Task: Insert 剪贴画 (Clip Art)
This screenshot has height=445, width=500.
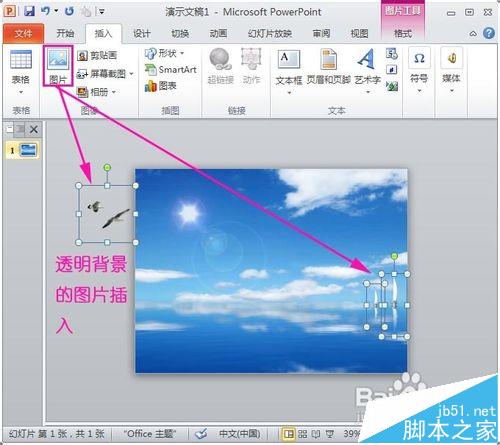Action: point(97,55)
